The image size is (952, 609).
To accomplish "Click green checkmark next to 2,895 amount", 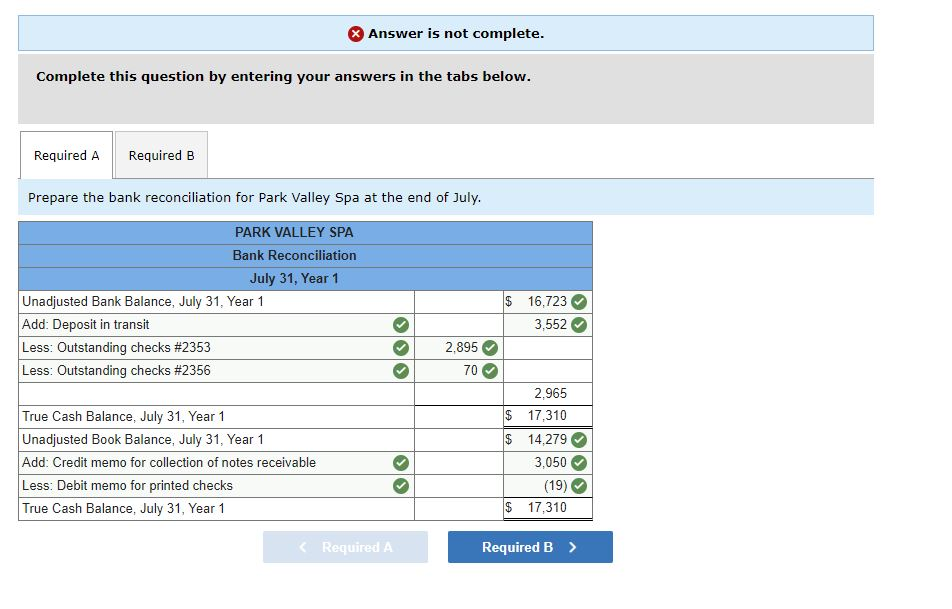I will 490,348.
